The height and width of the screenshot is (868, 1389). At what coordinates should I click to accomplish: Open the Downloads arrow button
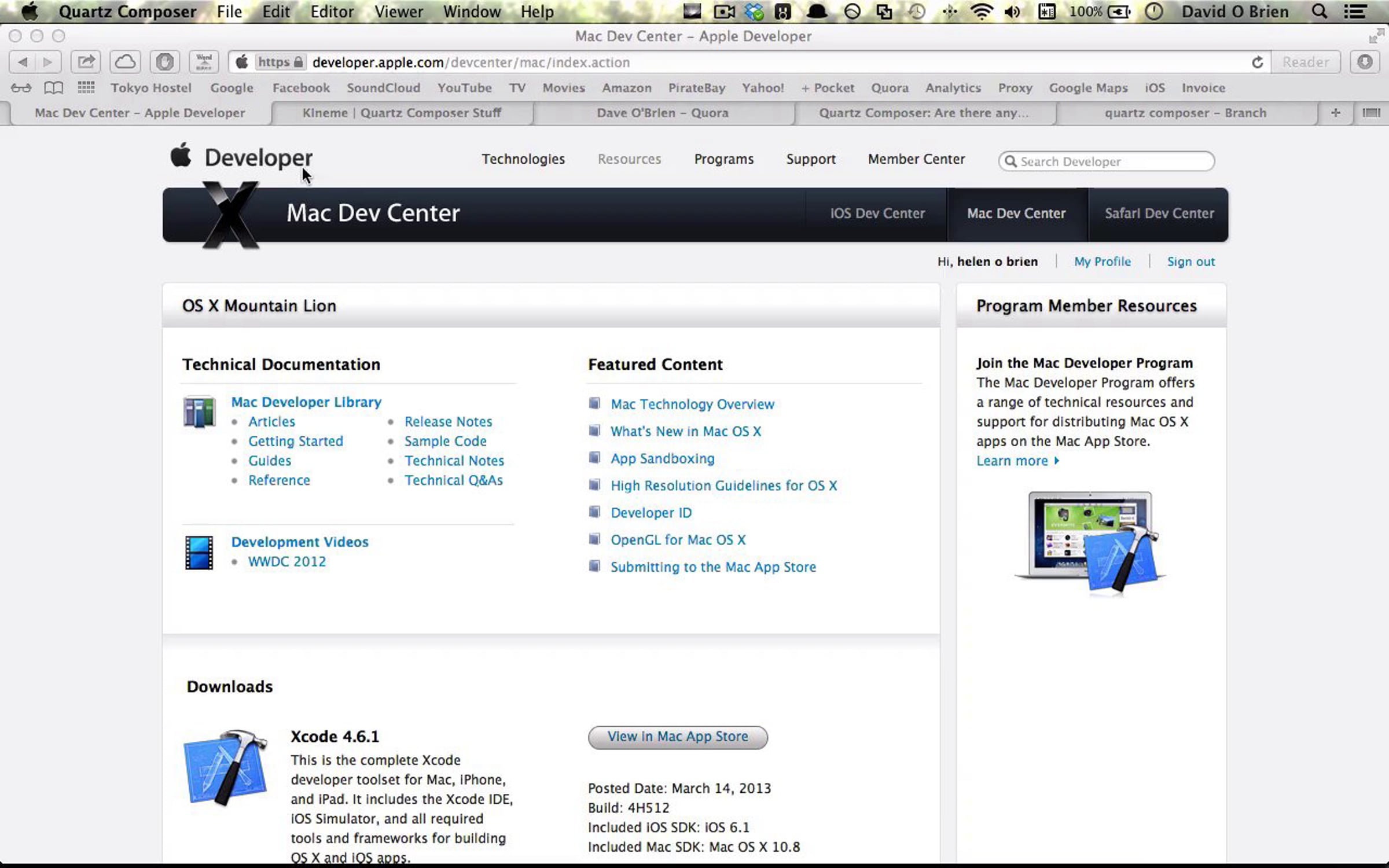pos(1365,62)
